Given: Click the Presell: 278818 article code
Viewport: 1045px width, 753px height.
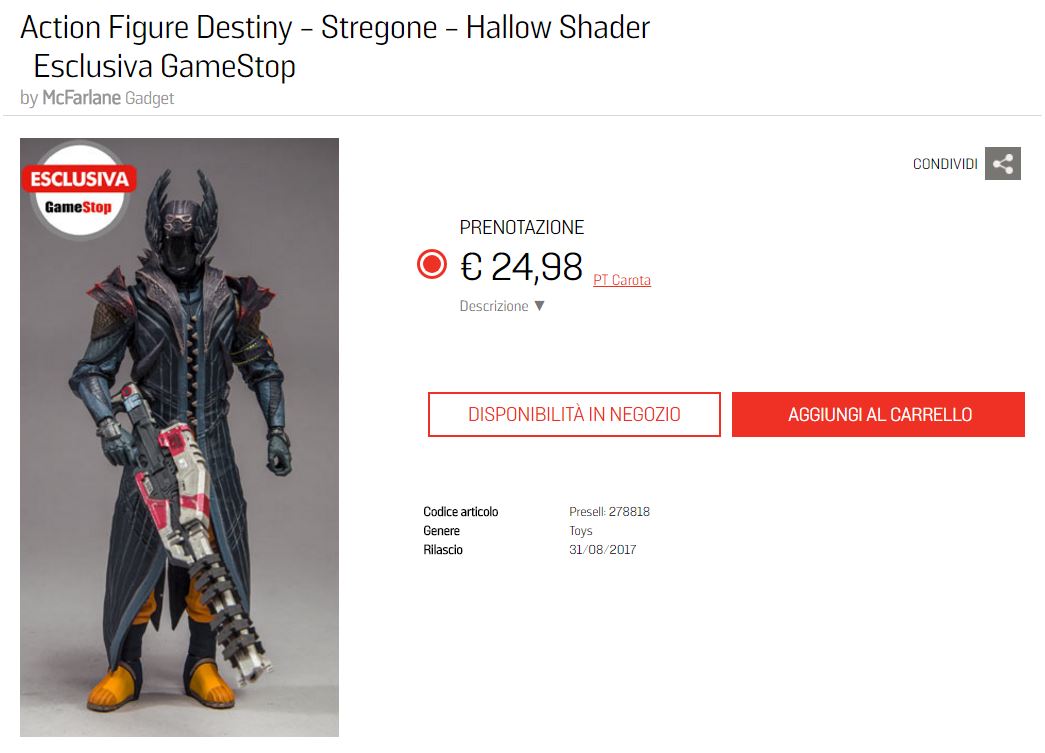Looking at the screenshot, I should [x=609, y=512].
